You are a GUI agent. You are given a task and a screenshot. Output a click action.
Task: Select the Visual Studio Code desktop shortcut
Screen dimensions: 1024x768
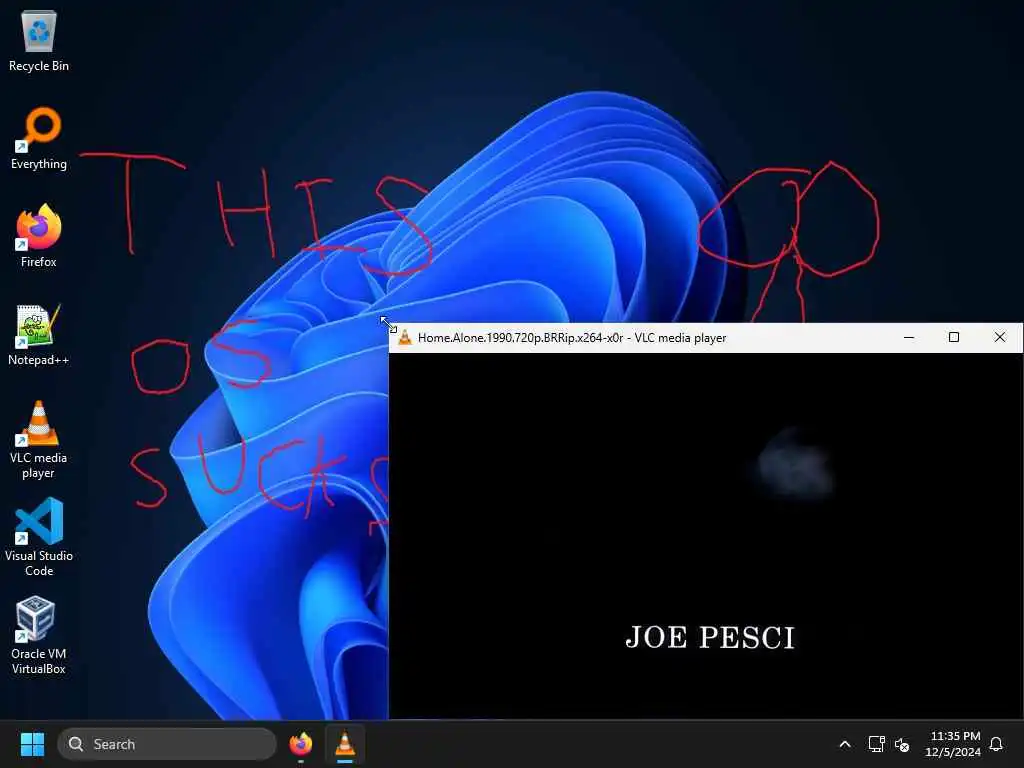(x=39, y=537)
